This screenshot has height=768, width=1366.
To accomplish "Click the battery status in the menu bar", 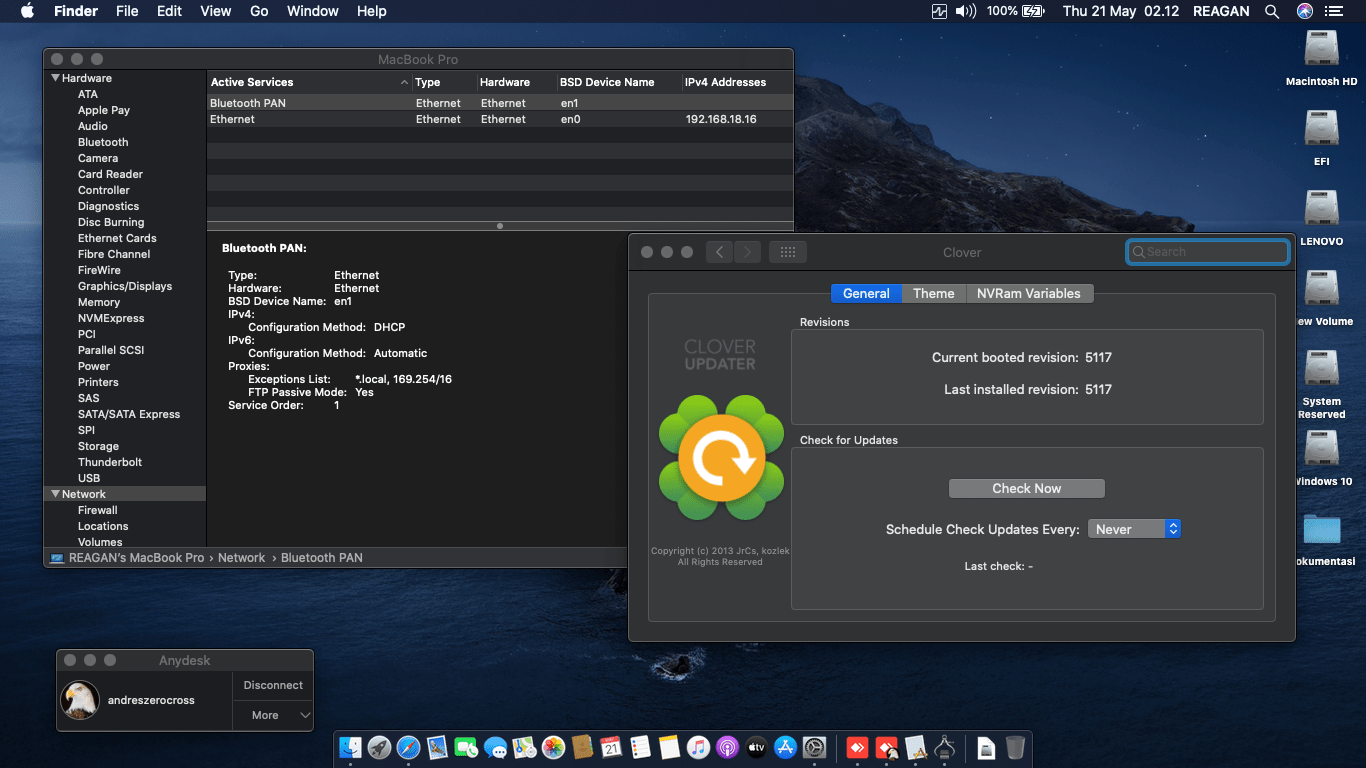I will [1014, 11].
